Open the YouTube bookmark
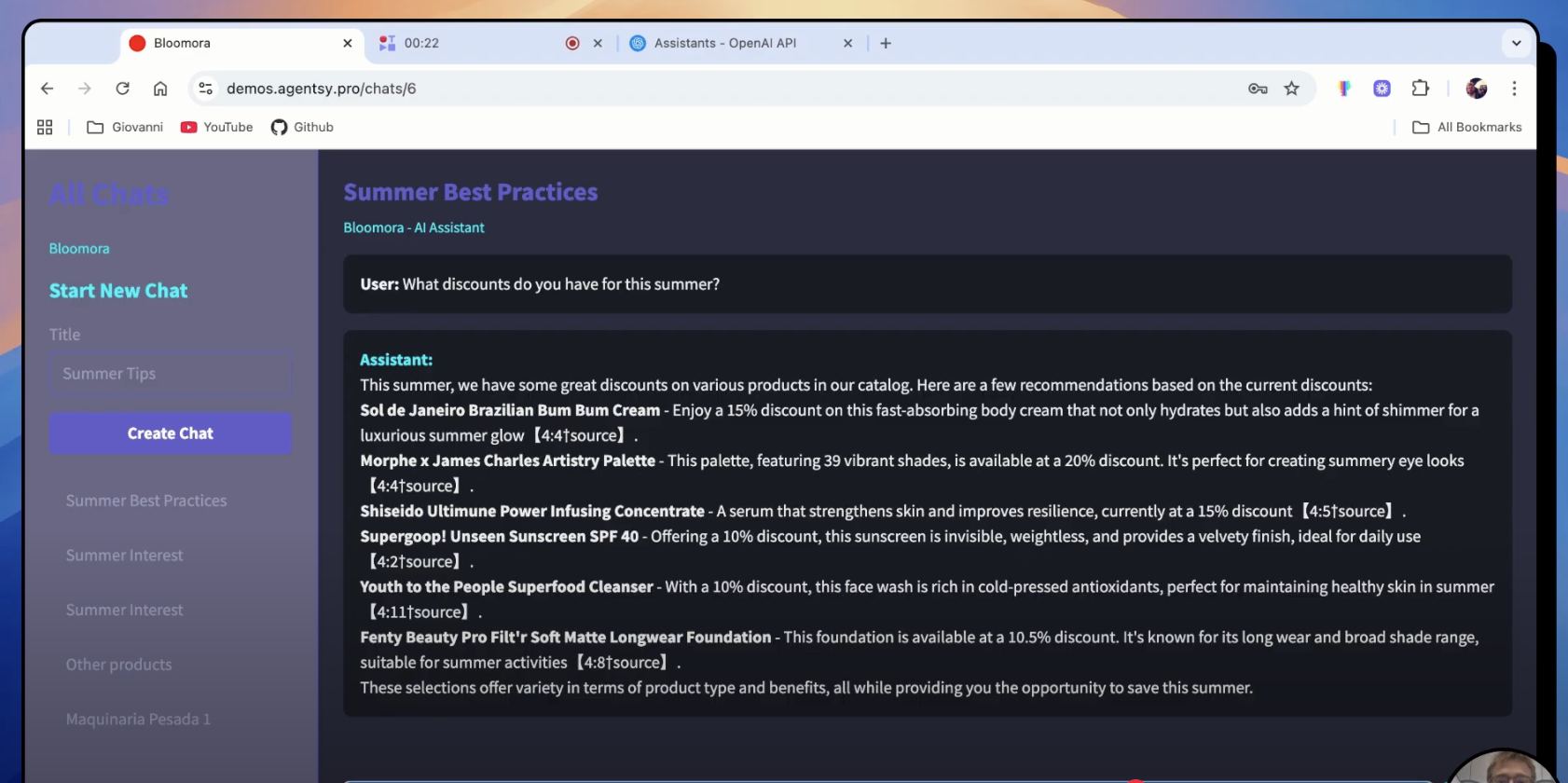The image size is (1568, 783). [216, 127]
